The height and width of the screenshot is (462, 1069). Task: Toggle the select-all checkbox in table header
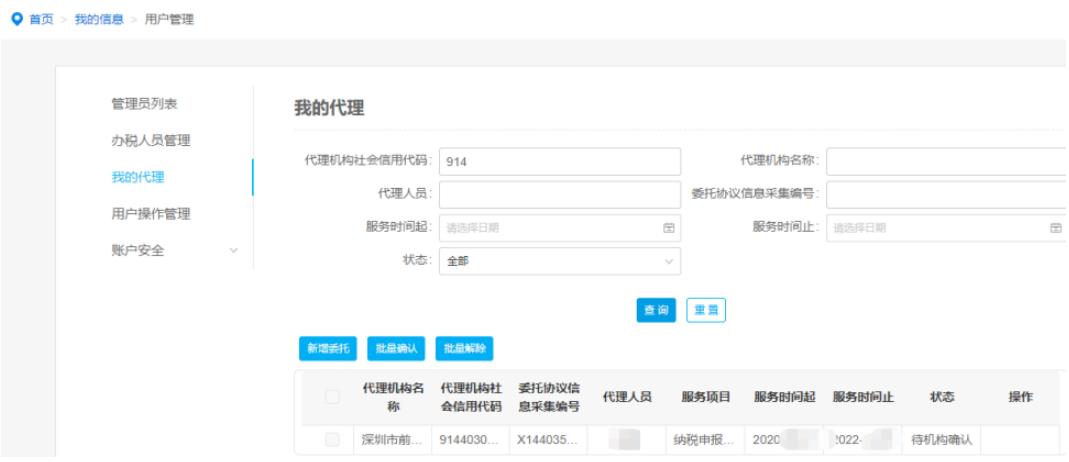pyautogui.click(x=332, y=398)
